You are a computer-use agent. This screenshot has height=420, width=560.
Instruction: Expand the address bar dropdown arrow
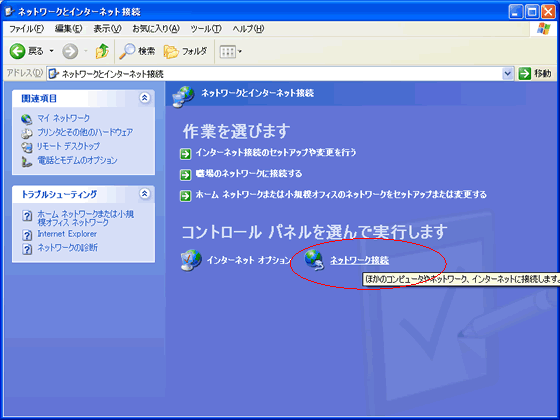[507, 74]
